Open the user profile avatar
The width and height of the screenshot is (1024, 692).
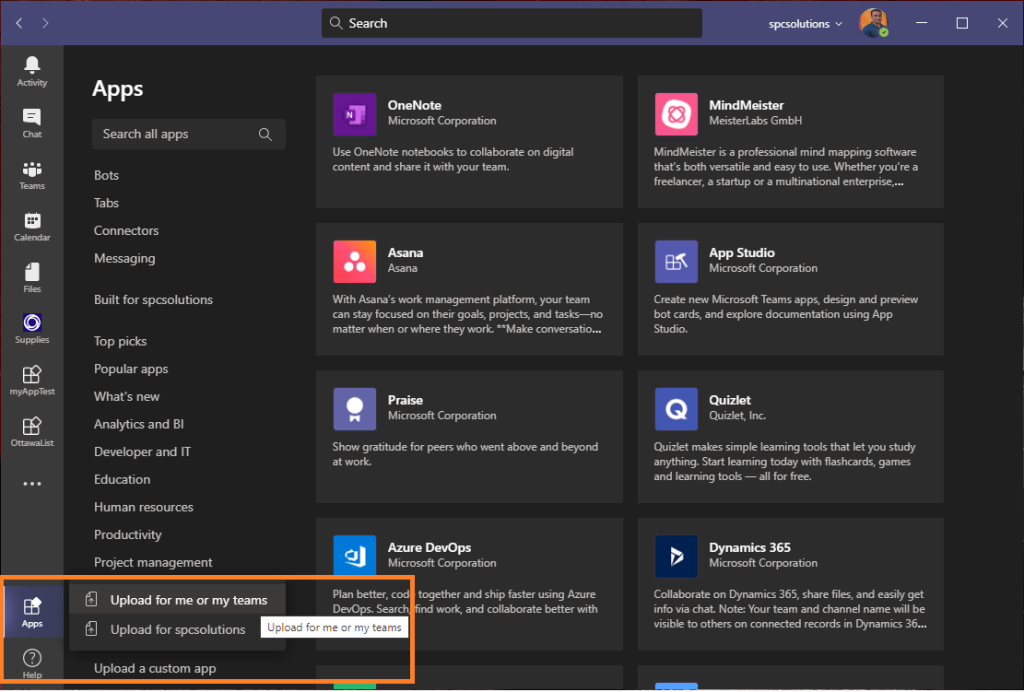(873, 23)
